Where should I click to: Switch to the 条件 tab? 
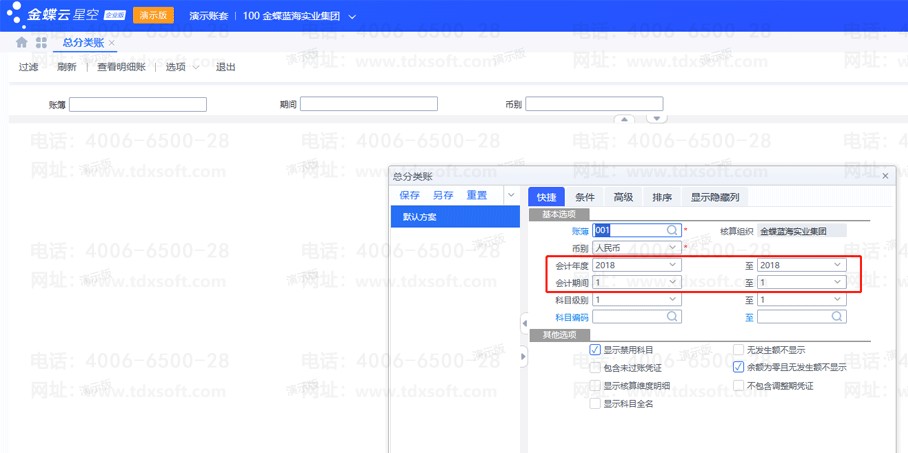click(585, 197)
